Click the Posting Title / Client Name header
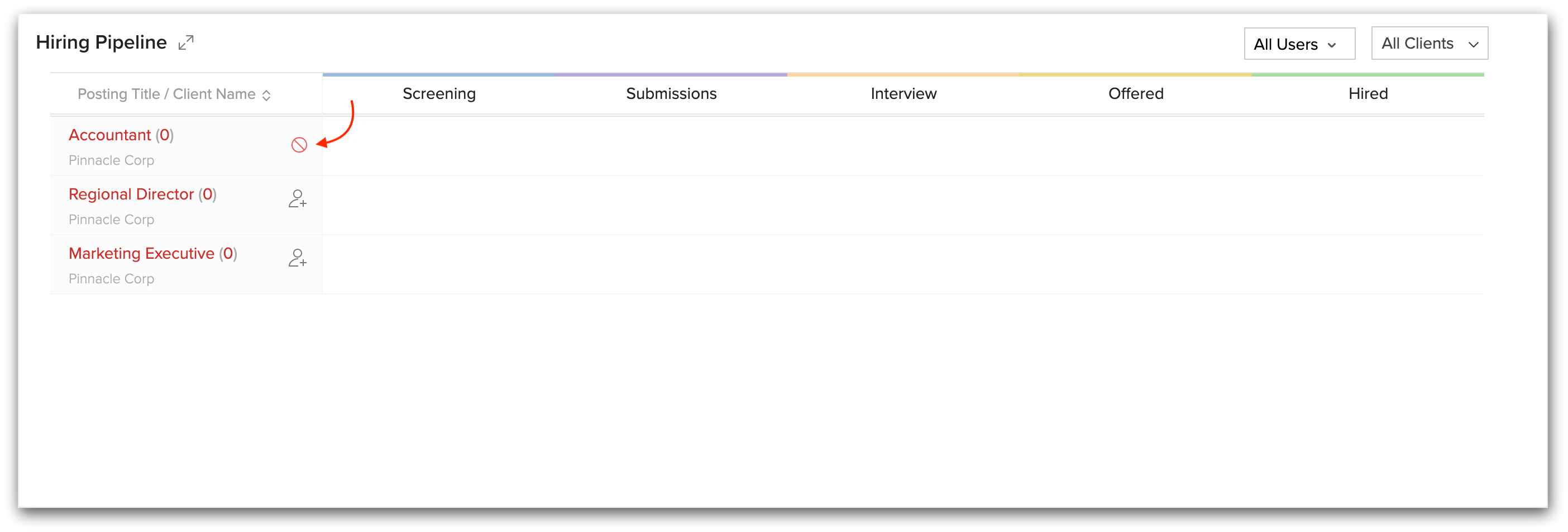The height and width of the screenshot is (532, 1568). (166, 94)
